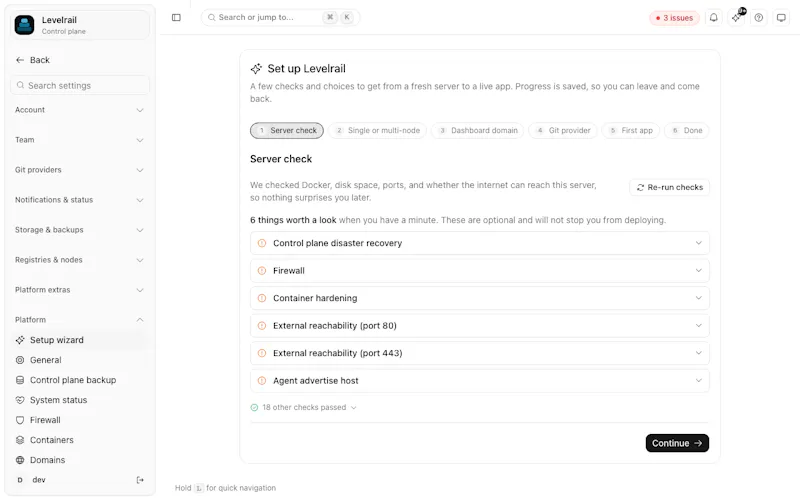Screen dimensions: 800x500
Task: Collapse the Platform section
Action: point(79,320)
